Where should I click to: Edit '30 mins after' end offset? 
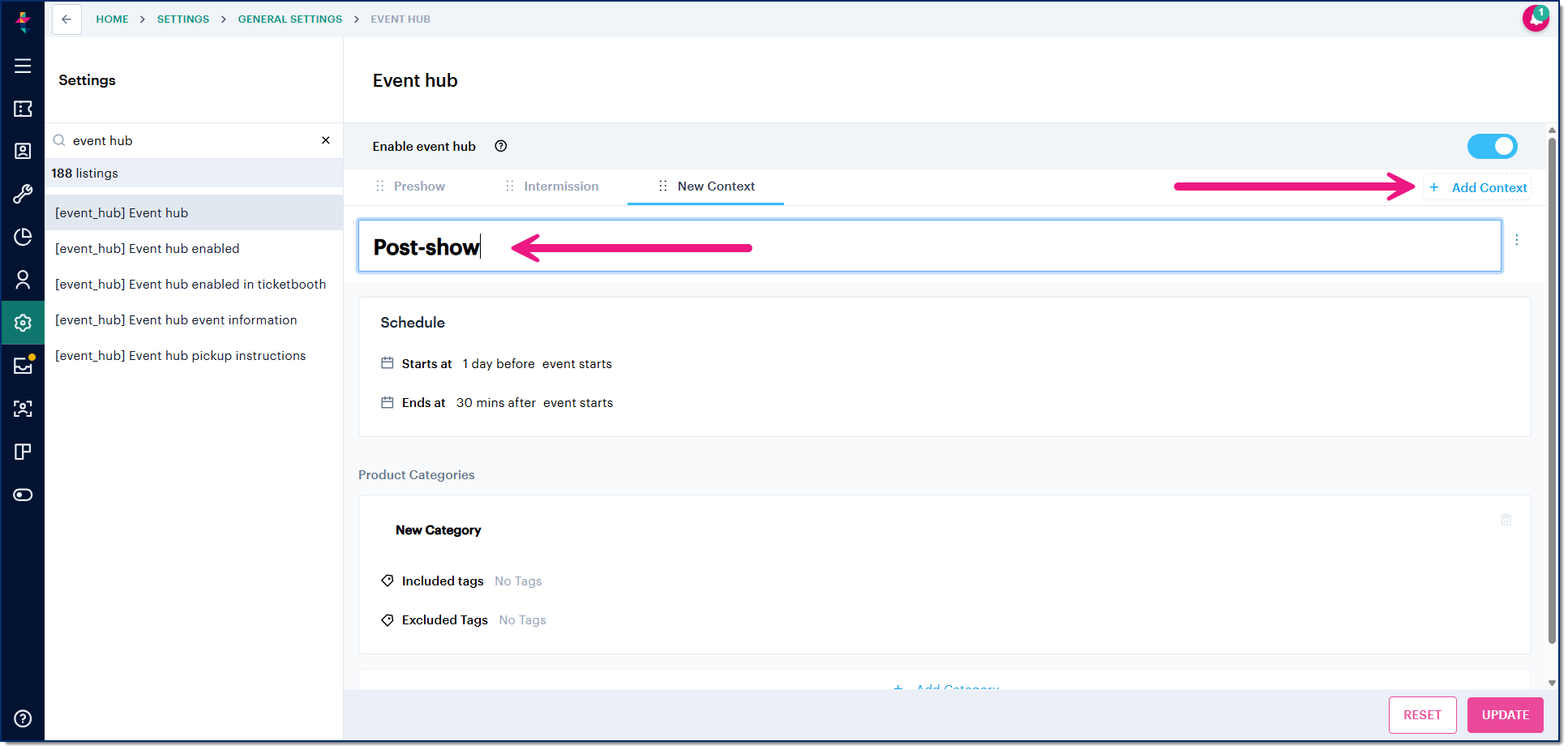(496, 402)
